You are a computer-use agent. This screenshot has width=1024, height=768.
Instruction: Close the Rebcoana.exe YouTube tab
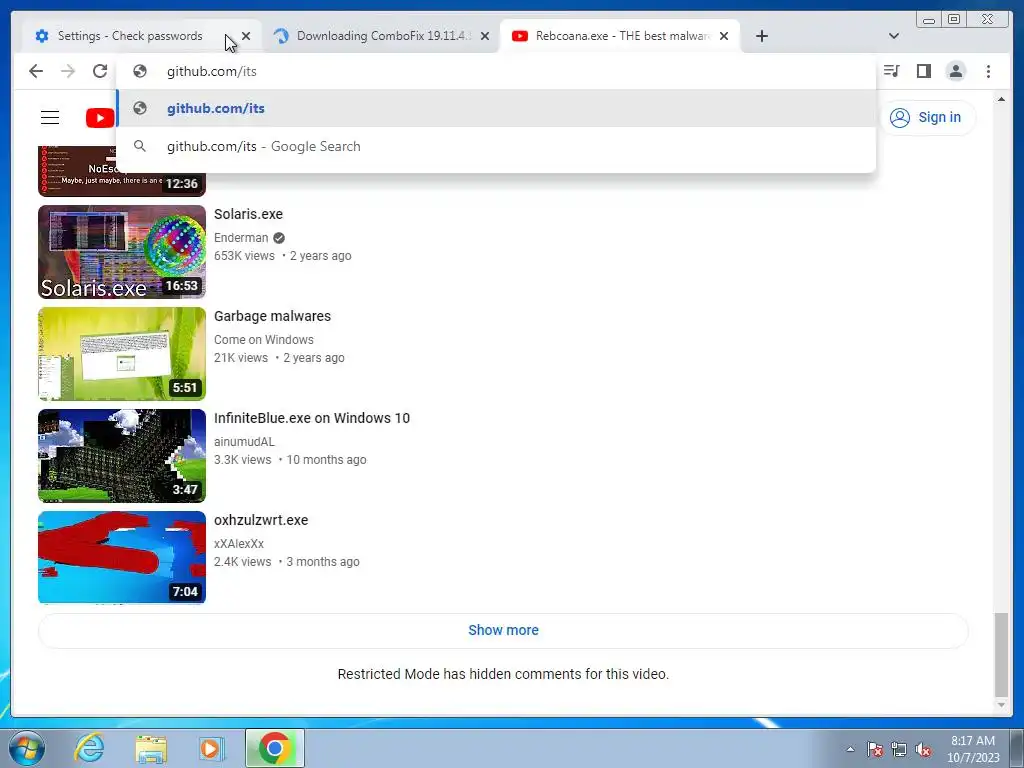click(724, 36)
